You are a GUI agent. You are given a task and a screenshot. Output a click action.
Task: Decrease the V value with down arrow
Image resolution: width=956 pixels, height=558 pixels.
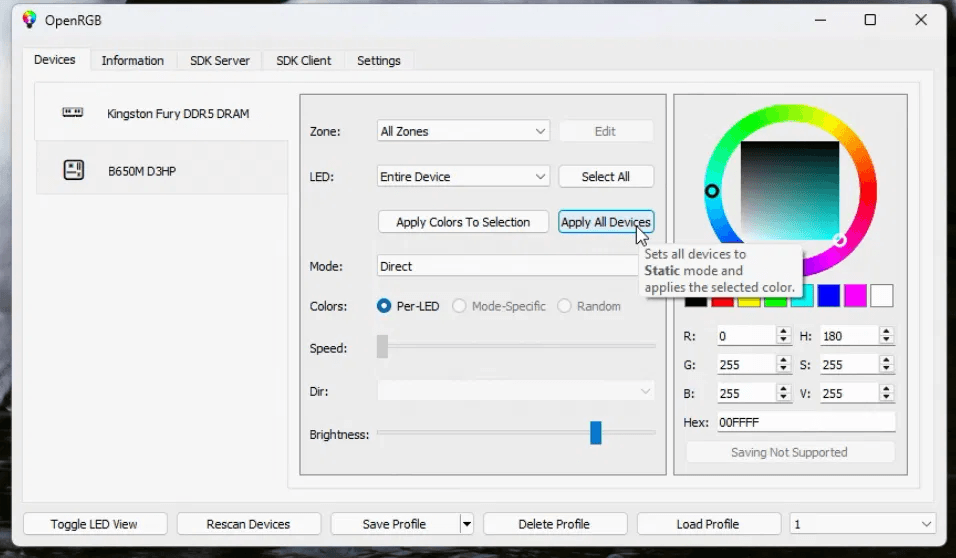click(x=886, y=398)
